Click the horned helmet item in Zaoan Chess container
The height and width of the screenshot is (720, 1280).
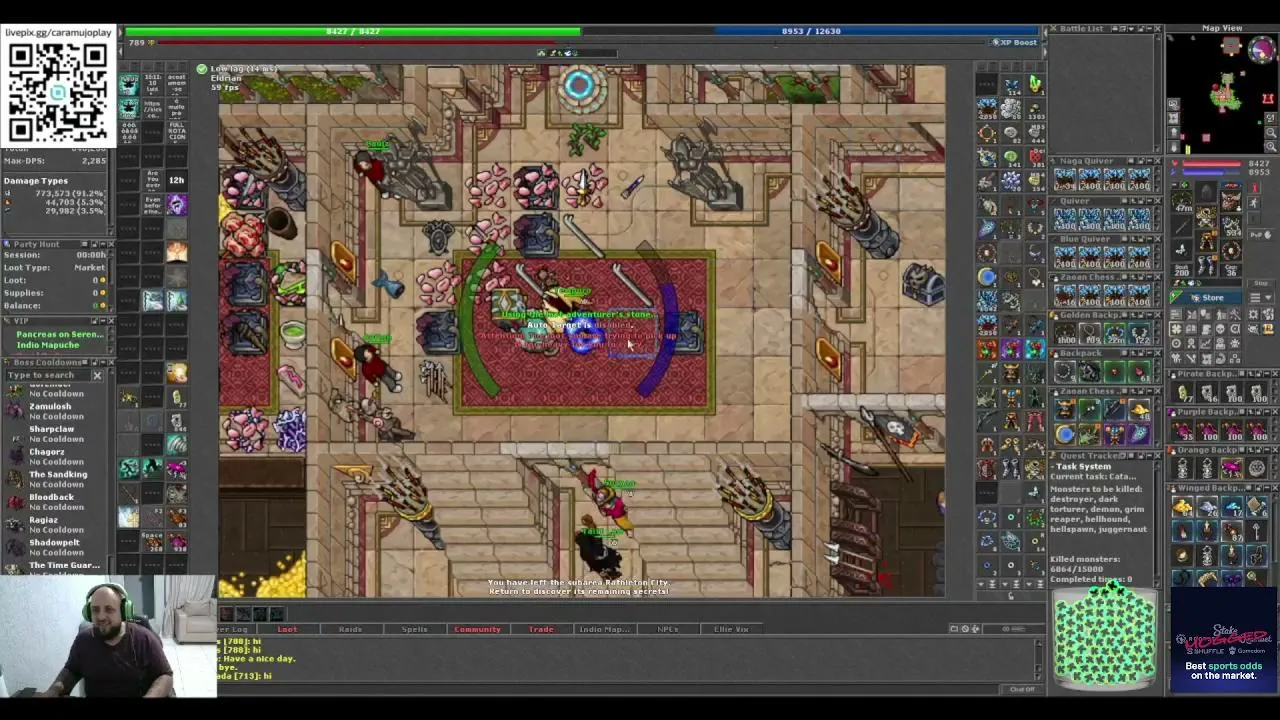(x=1064, y=410)
